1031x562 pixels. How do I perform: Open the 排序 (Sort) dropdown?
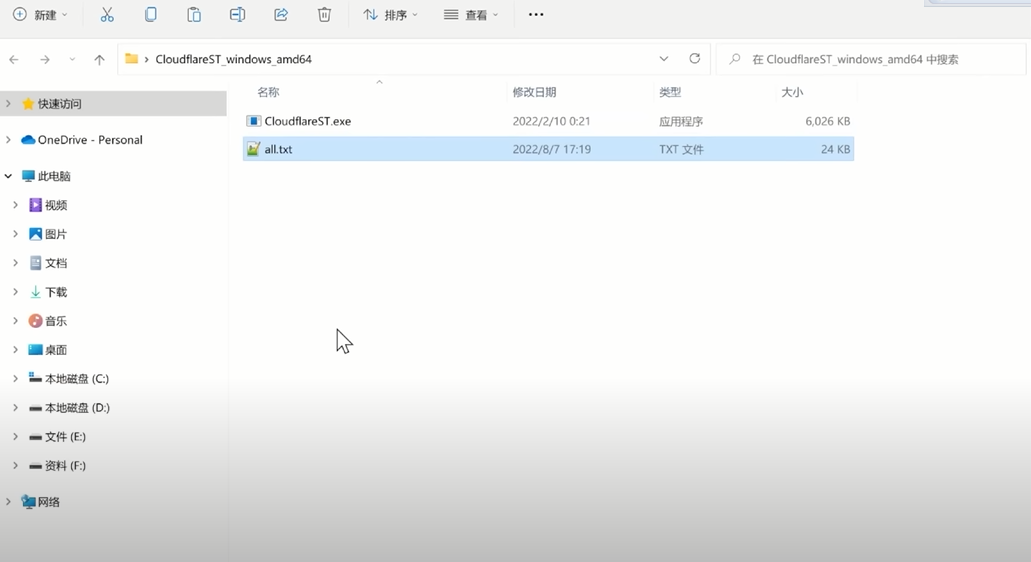391,15
